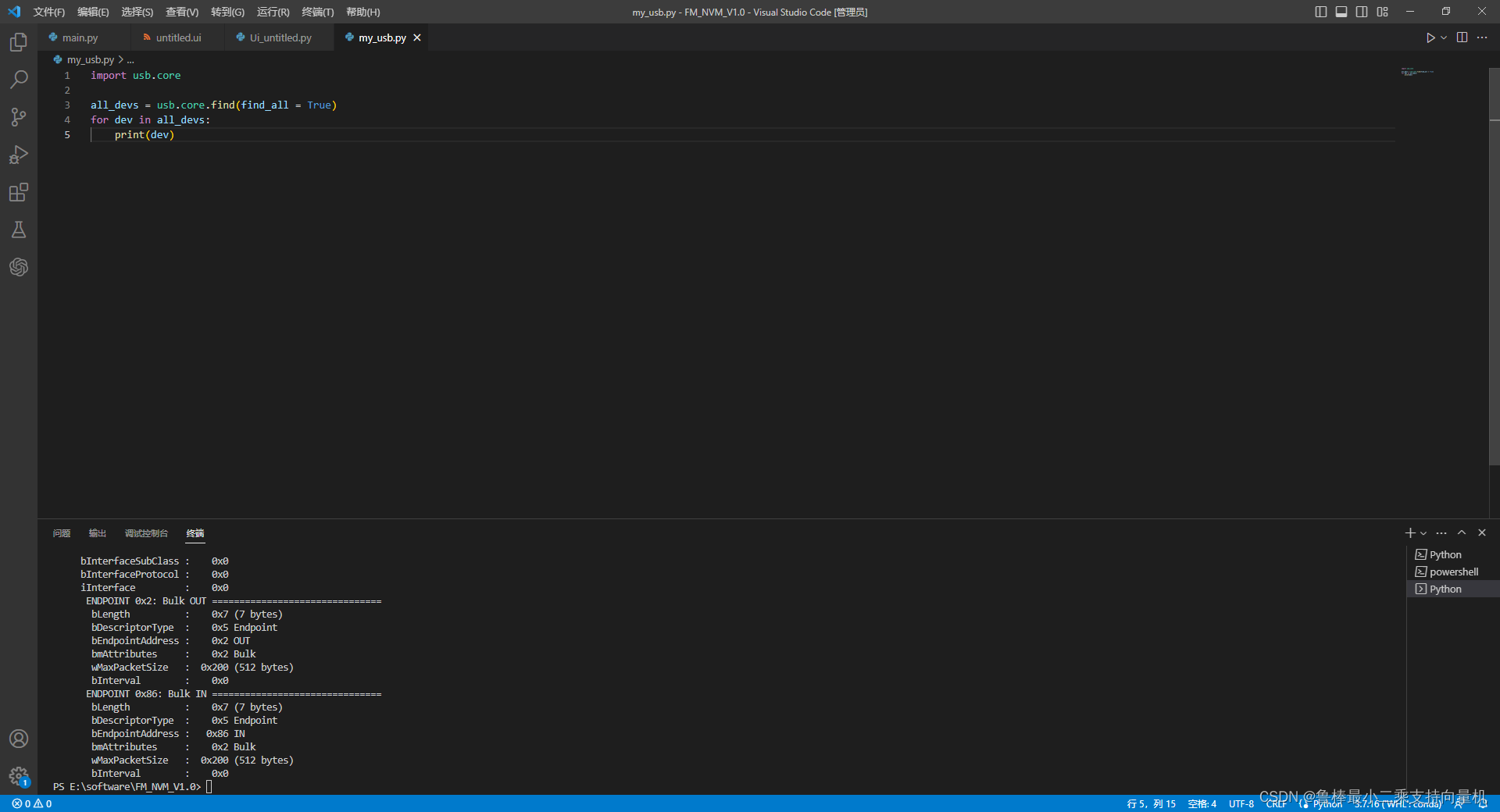Open the Search view icon
The image size is (1500, 812).
19,80
